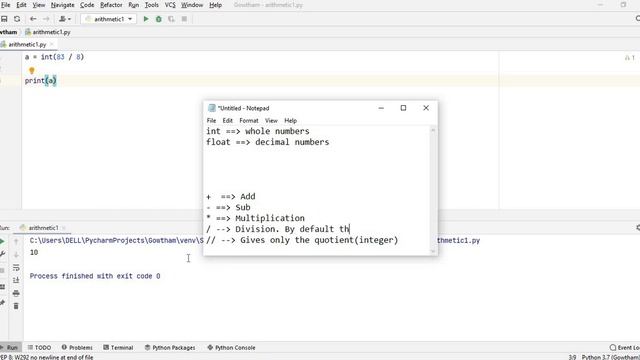Open the VCS menu
This screenshot has width=640, height=360.
170,5
